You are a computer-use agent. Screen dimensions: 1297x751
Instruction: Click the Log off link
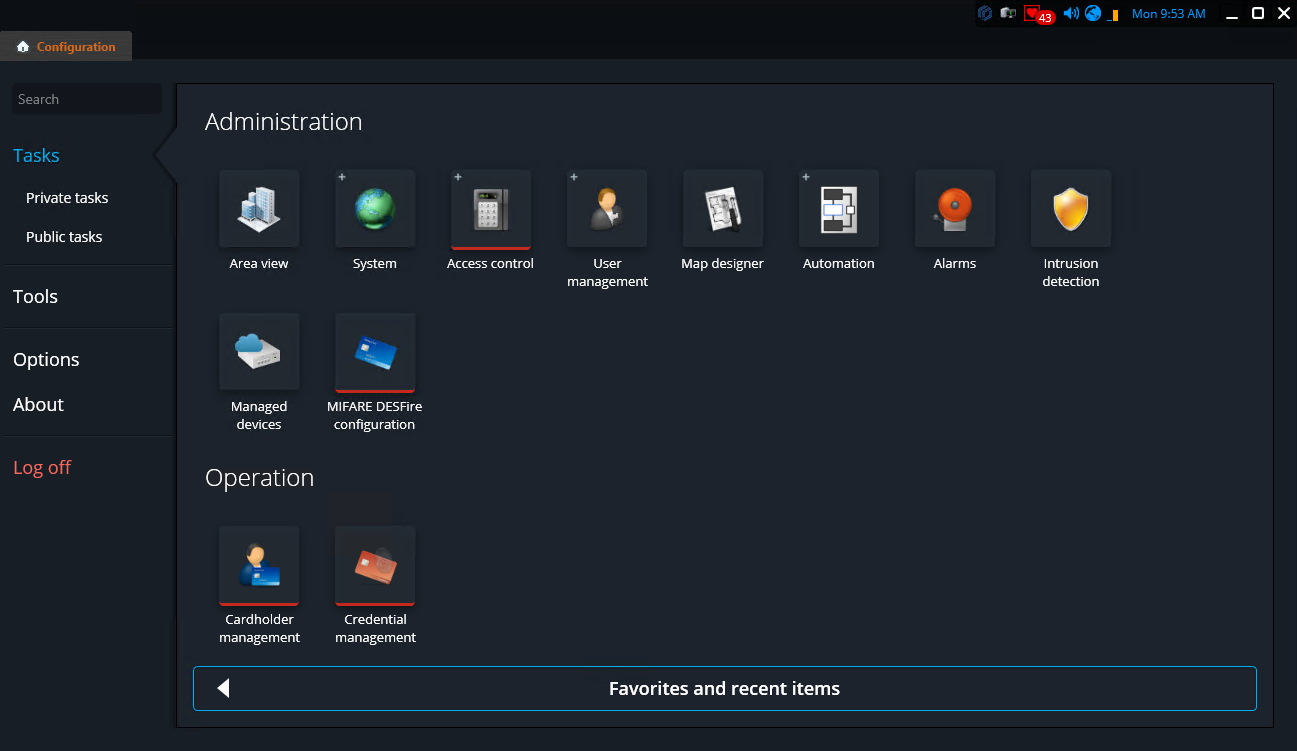(x=42, y=468)
